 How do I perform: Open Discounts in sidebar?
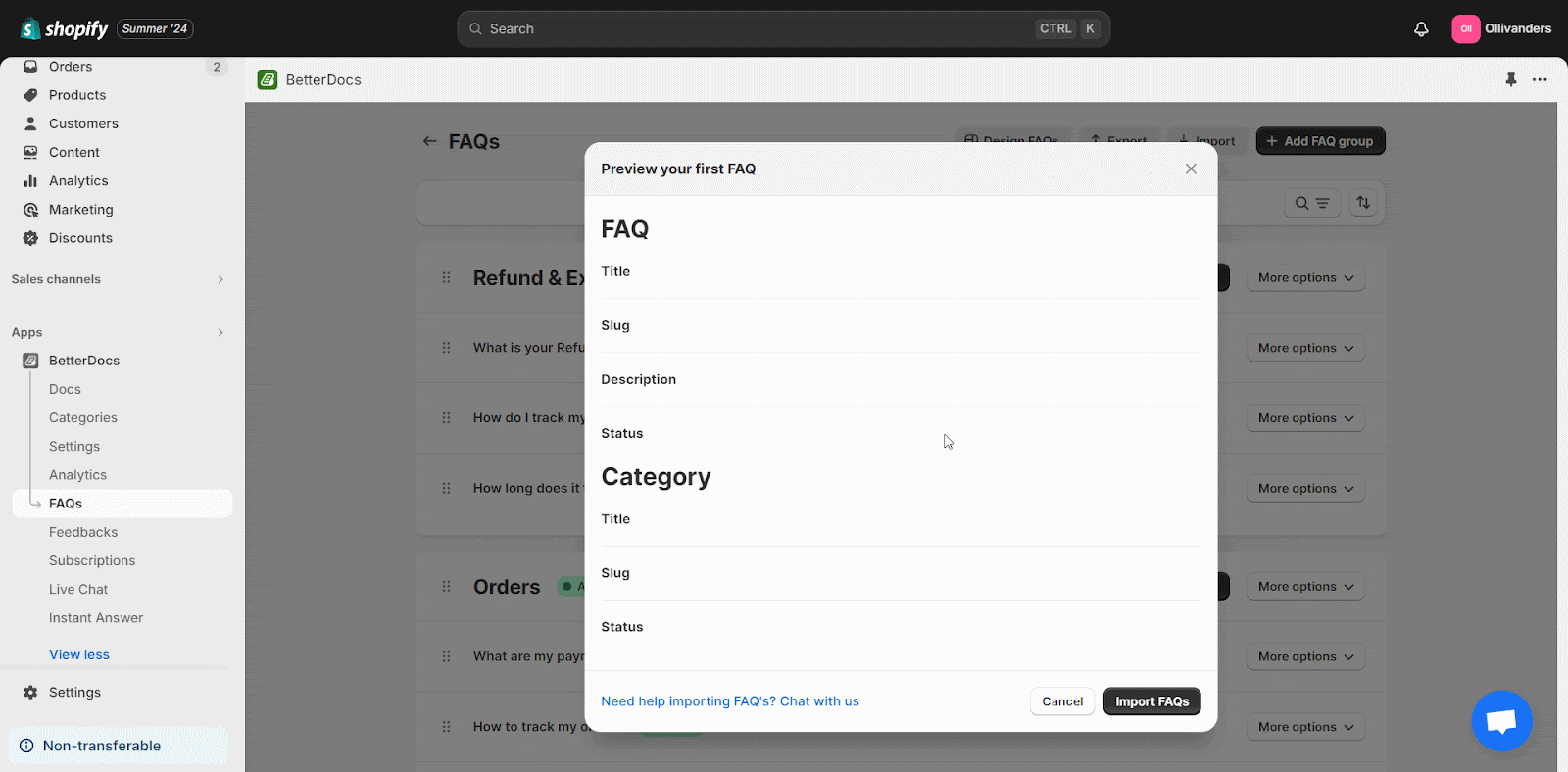pos(80,237)
